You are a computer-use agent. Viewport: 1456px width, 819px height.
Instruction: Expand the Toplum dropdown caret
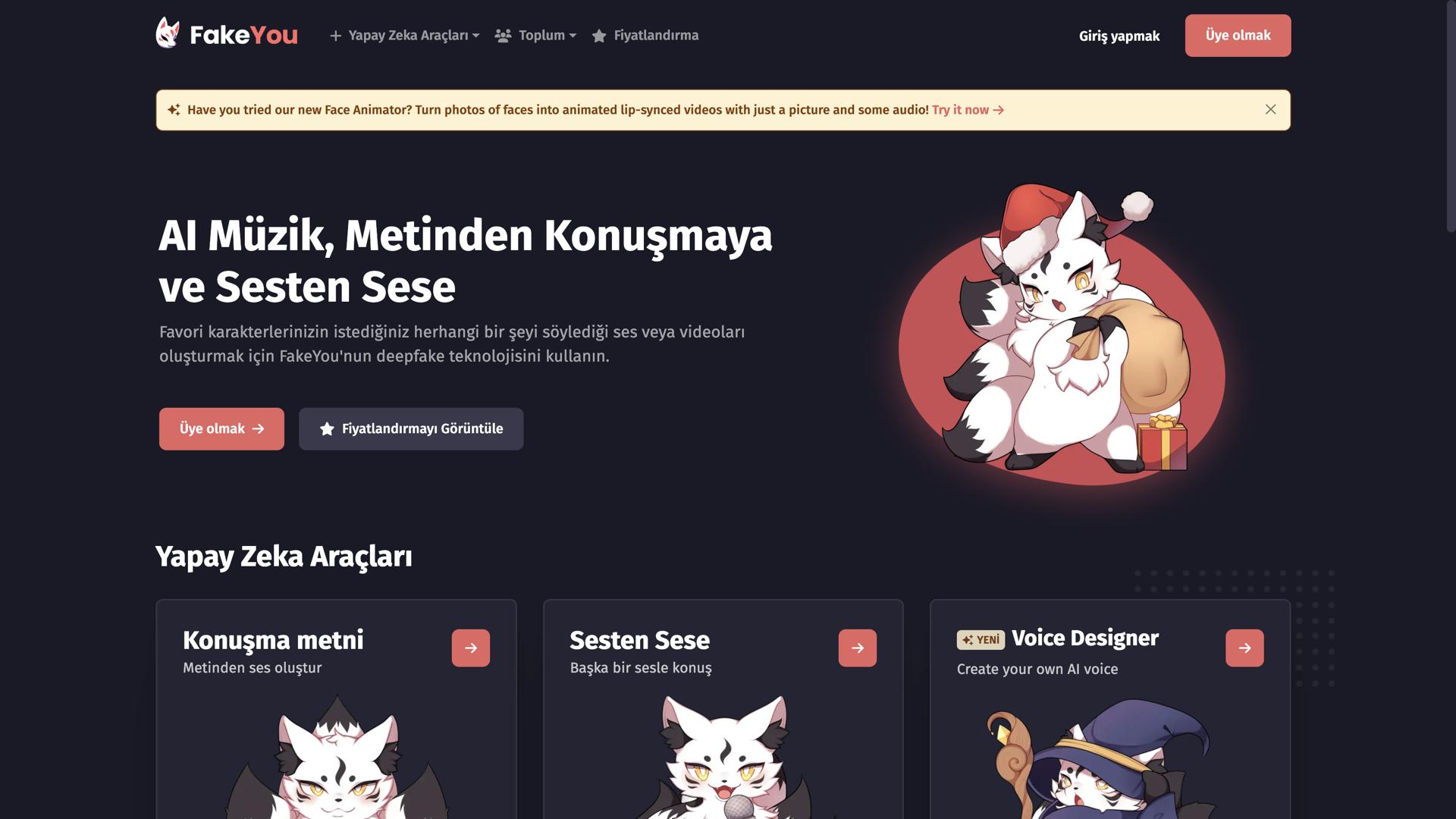pyautogui.click(x=573, y=36)
